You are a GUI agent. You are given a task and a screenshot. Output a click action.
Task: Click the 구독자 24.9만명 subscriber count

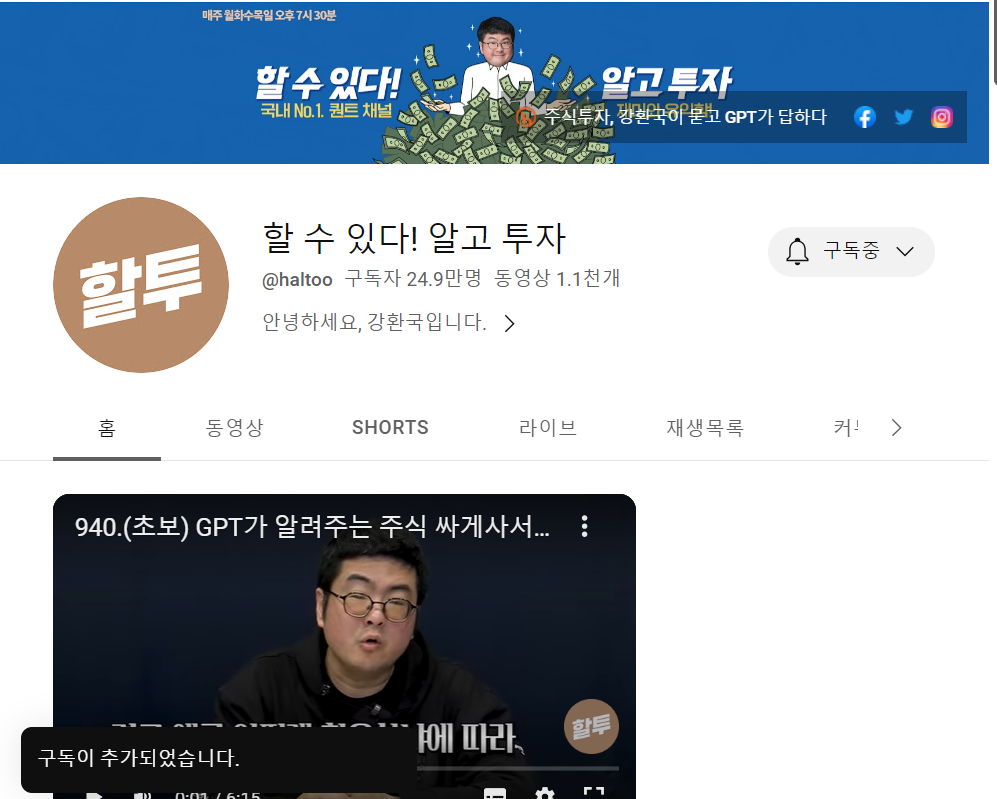click(x=413, y=278)
